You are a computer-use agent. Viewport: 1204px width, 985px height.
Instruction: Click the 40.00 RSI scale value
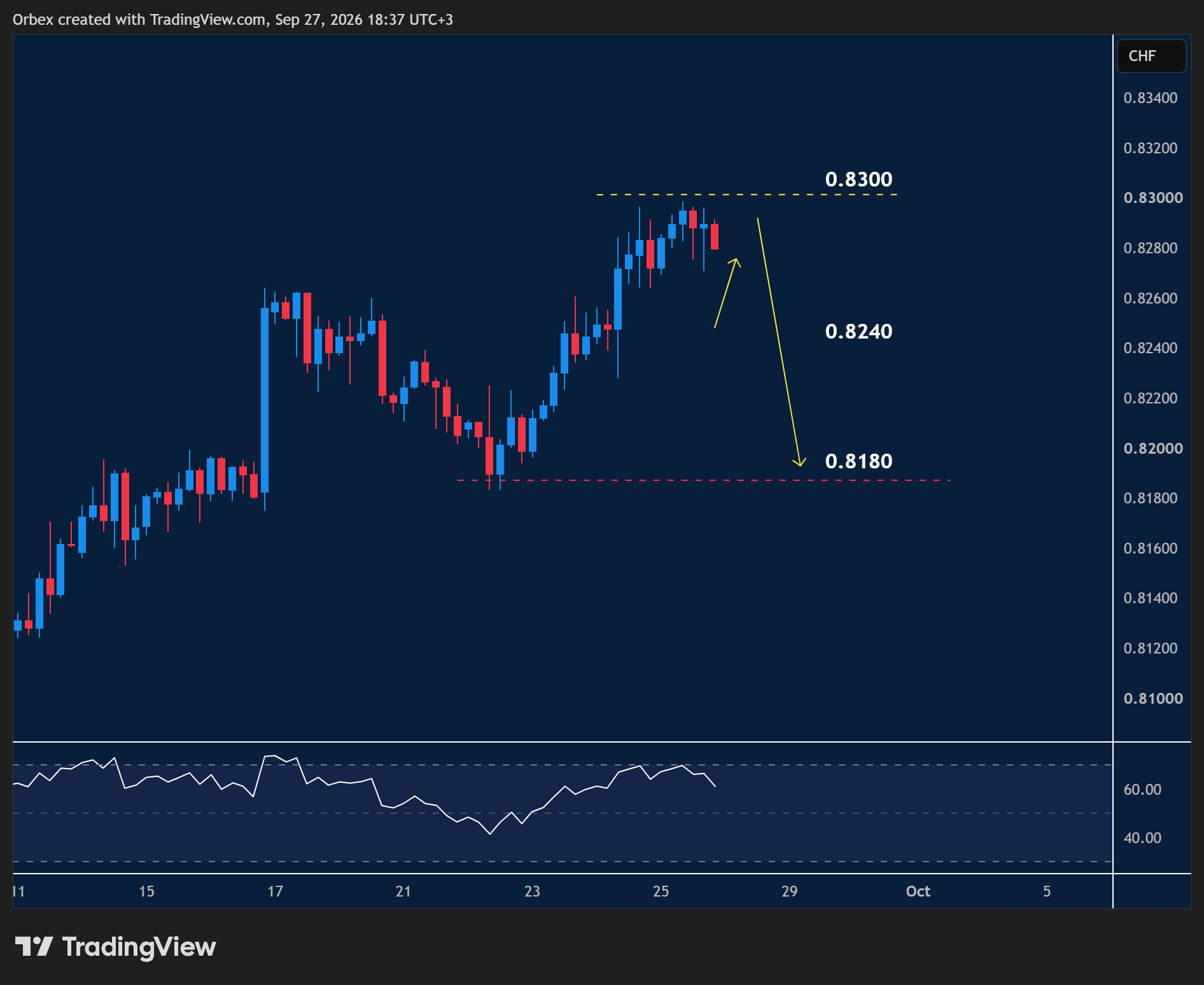tap(1142, 838)
